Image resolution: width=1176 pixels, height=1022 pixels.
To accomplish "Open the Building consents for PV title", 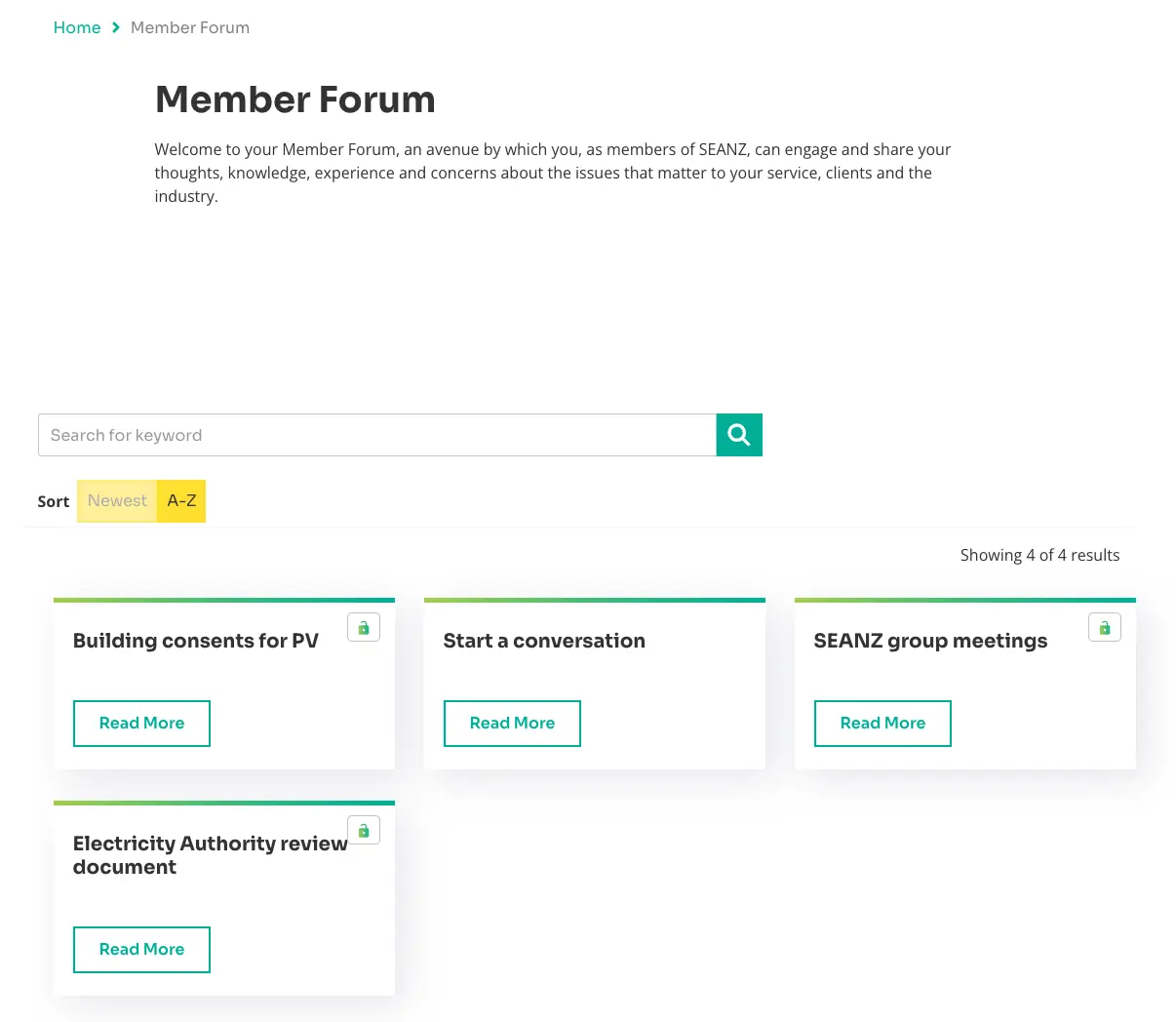I will (196, 641).
